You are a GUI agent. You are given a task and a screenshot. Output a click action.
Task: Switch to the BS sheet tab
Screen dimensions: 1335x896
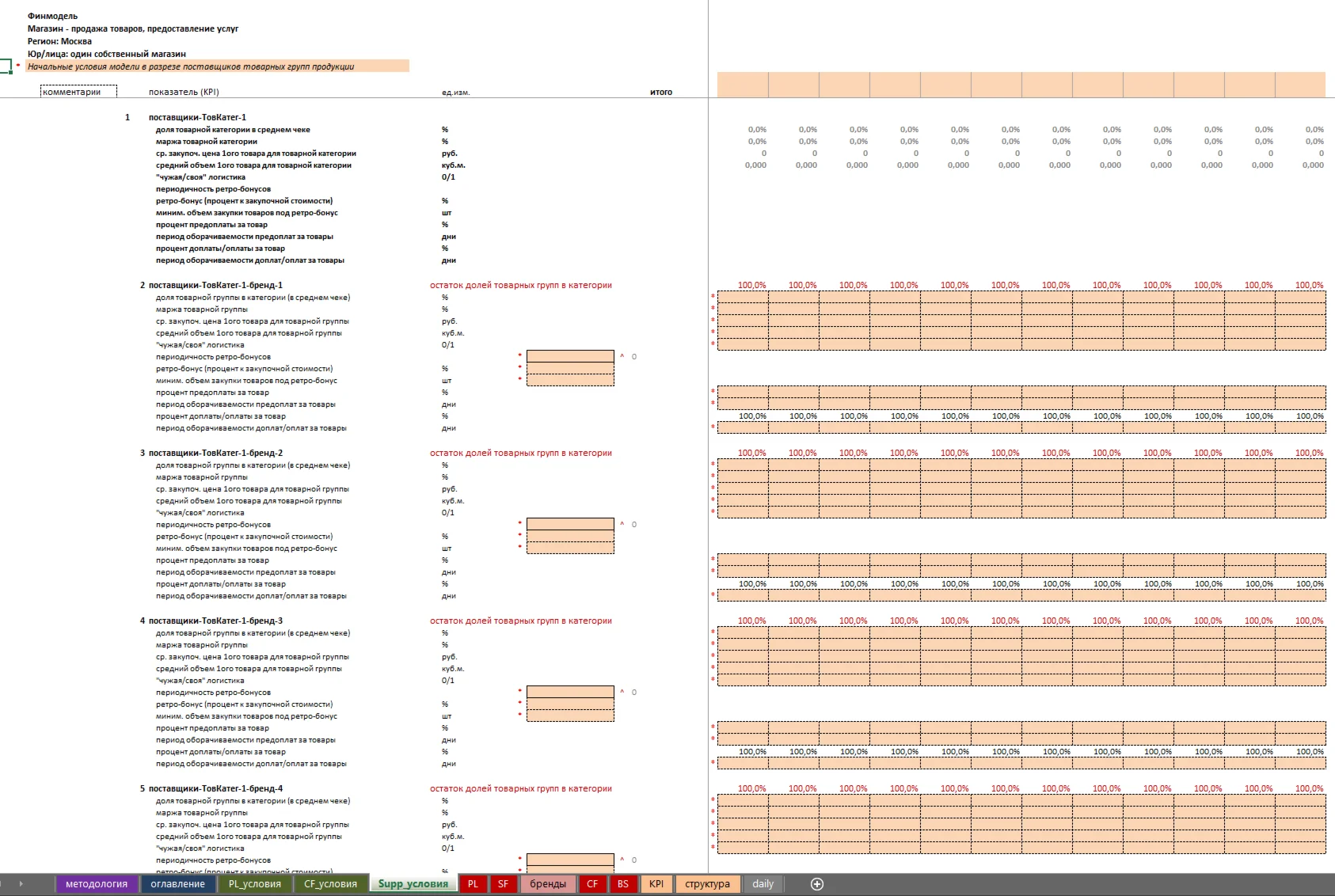tap(623, 884)
